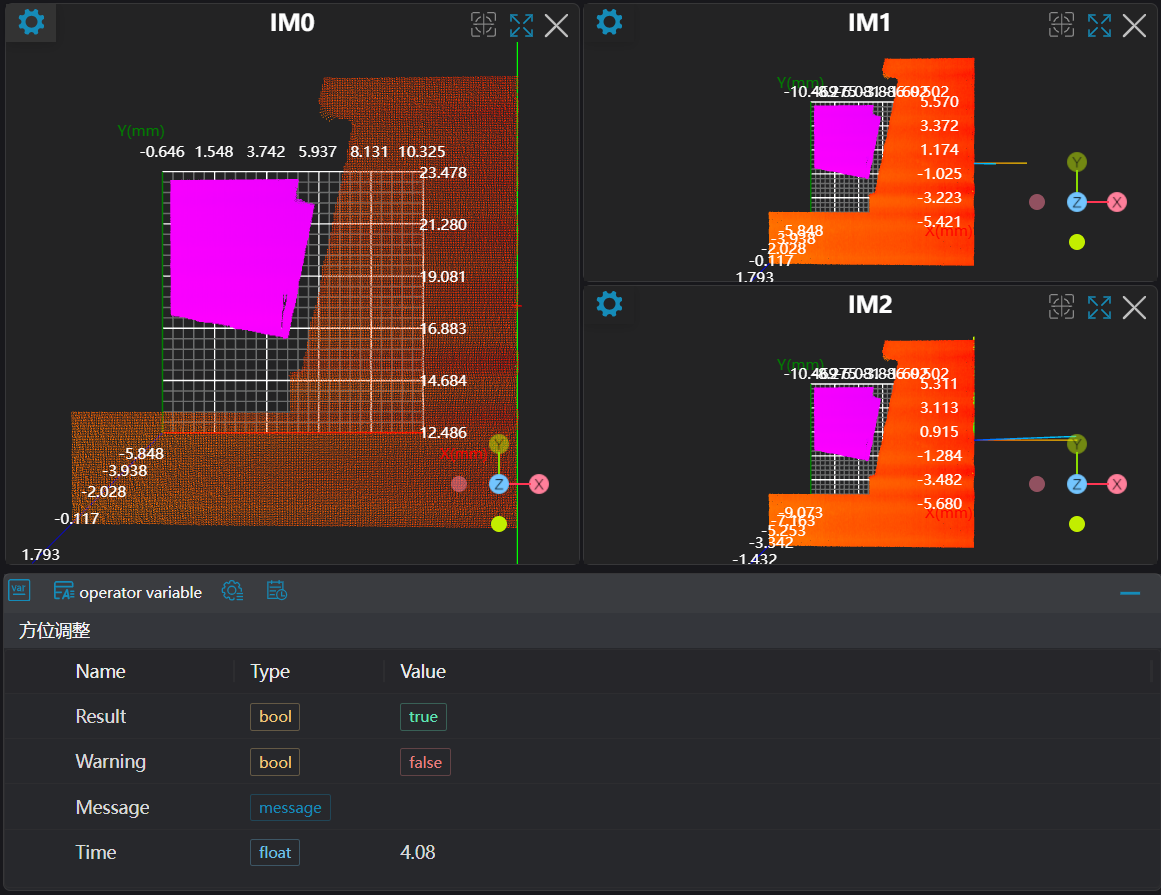Open settings gear in IM2 viewer
This screenshot has height=895, width=1161.
click(x=609, y=303)
